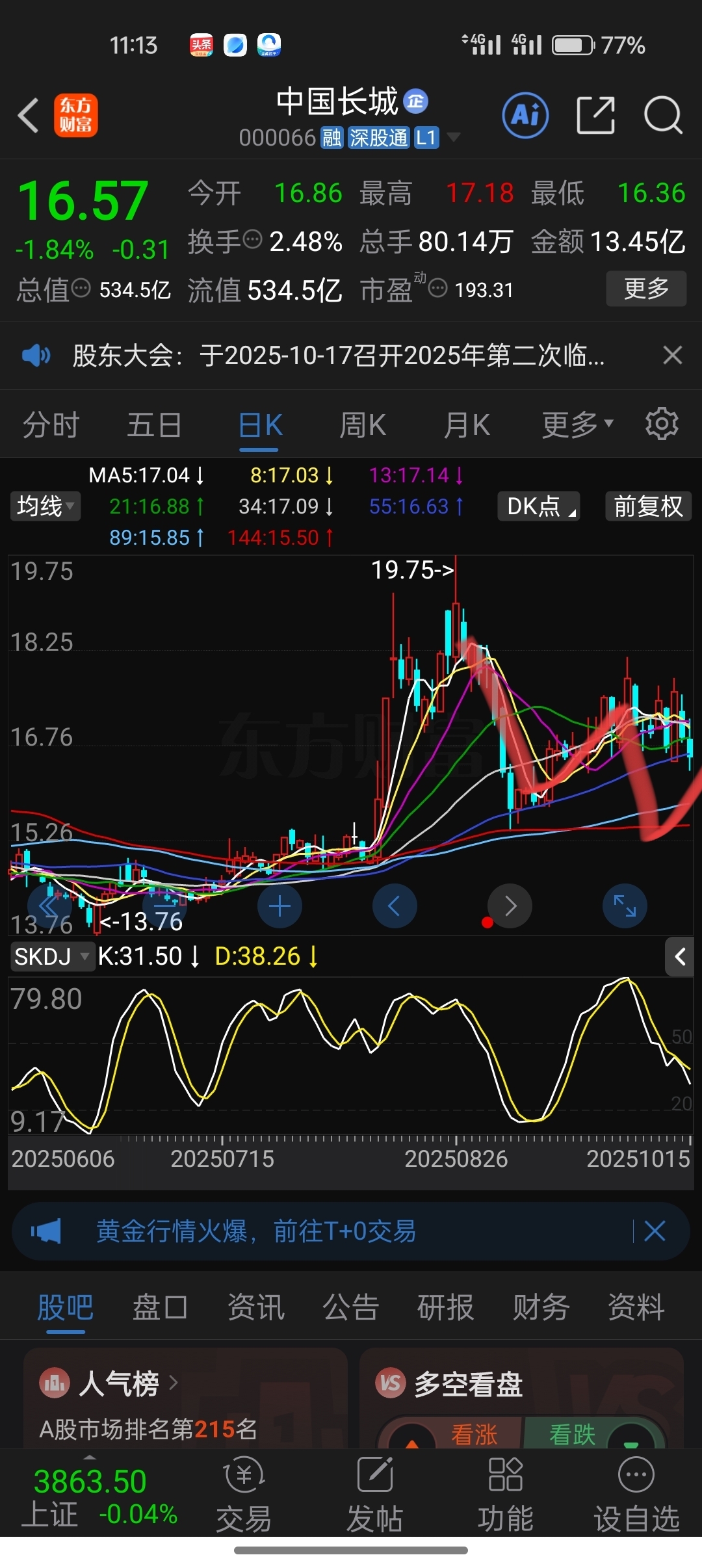Tap the red dot chart marker

click(487, 922)
